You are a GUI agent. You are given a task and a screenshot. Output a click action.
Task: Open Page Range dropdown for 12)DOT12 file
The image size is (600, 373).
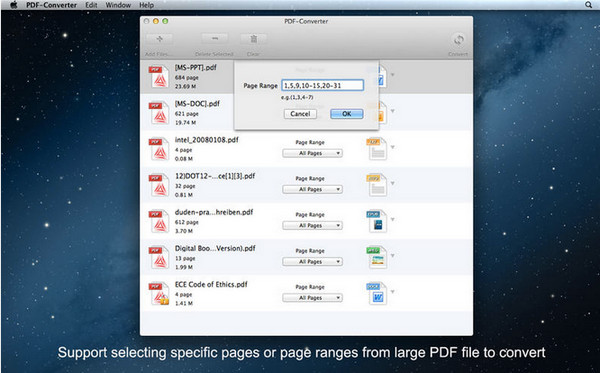[312, 189]
